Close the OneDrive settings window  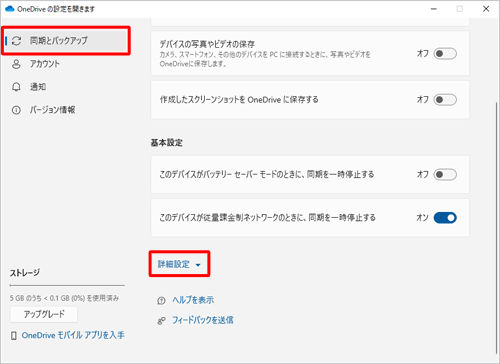[x=486, y=9]
